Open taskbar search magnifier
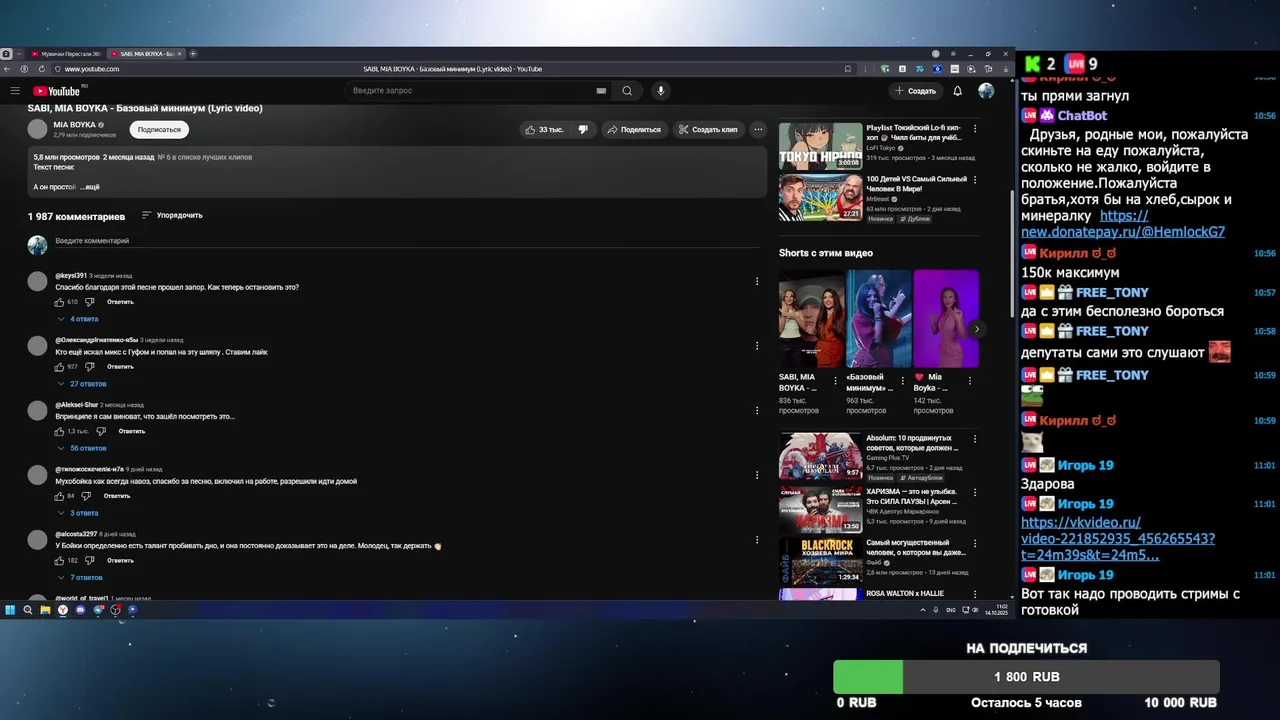The image size is (1280, 720). tap(28, 610)
